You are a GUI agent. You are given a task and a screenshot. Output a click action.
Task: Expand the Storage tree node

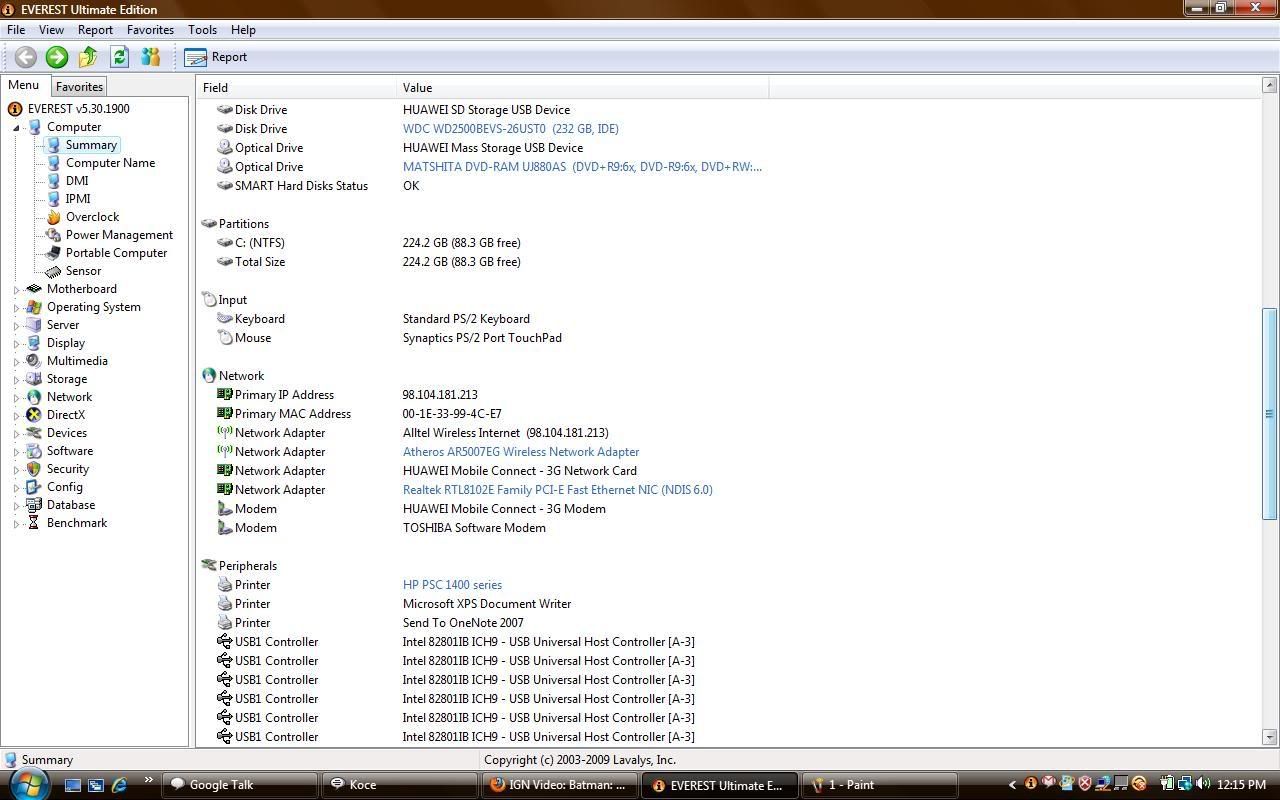point(17,380)
